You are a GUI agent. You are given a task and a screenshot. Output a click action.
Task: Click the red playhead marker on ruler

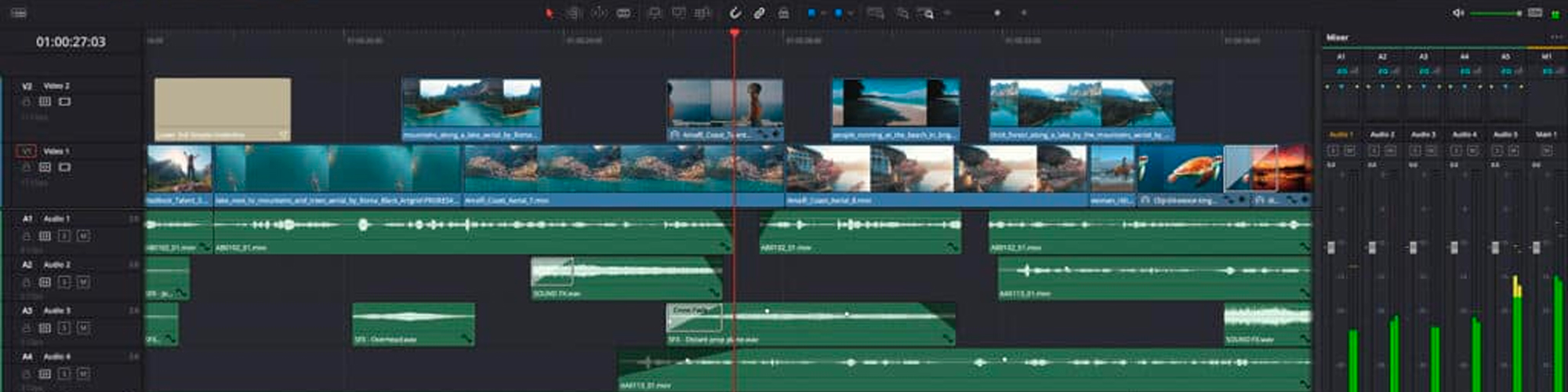coord(735,33)
